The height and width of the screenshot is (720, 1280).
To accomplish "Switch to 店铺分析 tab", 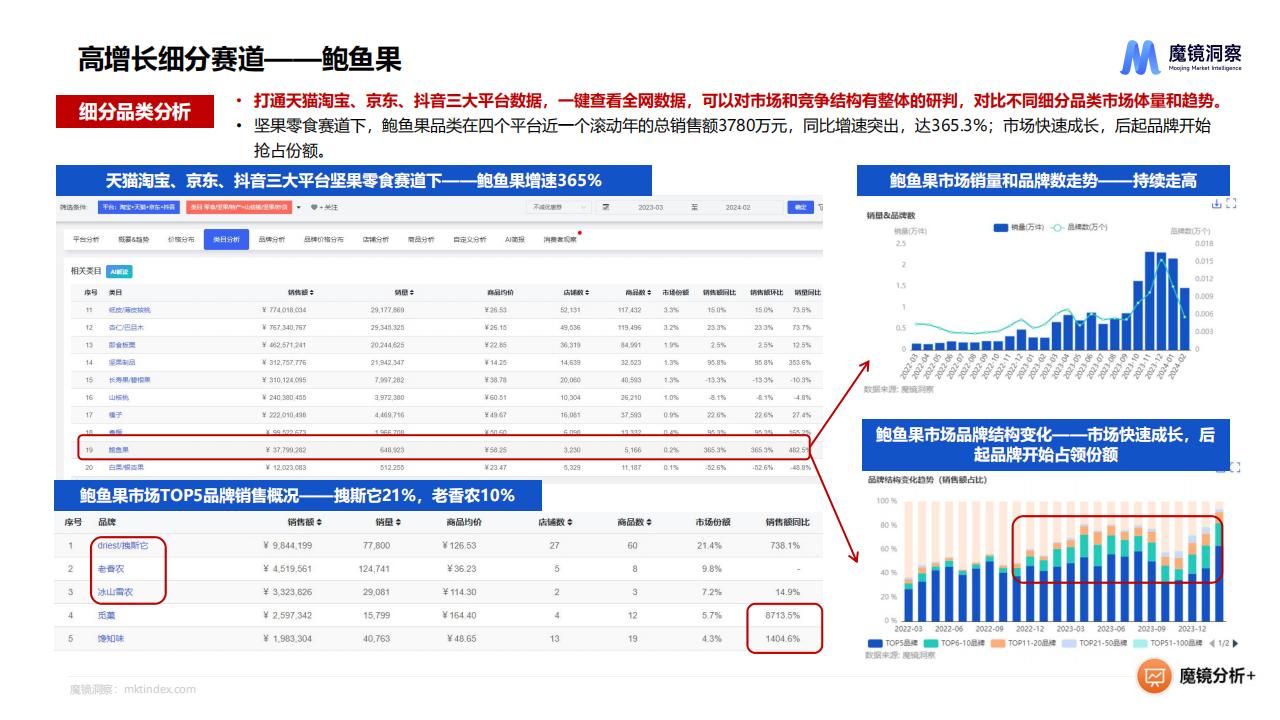I will tap(376, 240).
